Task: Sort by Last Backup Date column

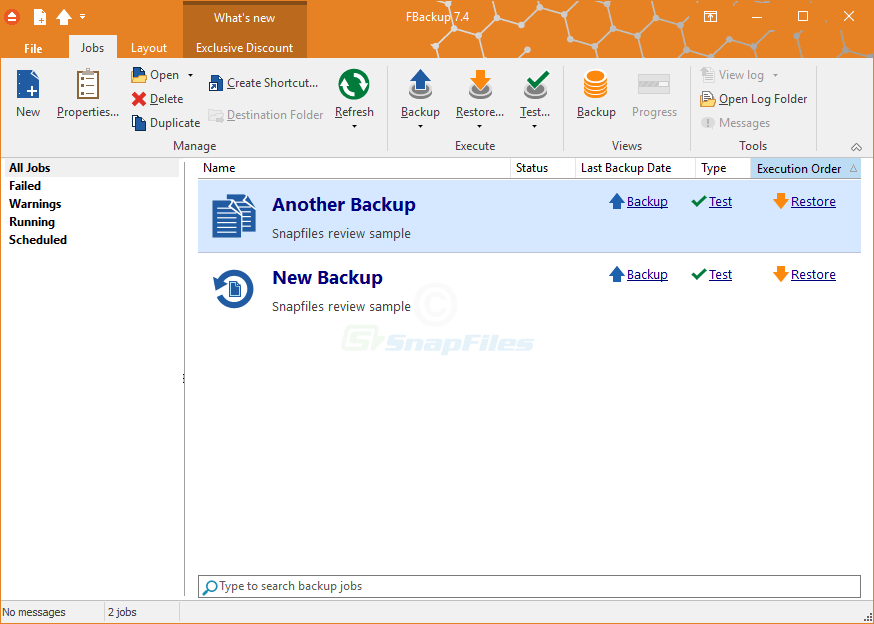Action: tap(635, 168)
